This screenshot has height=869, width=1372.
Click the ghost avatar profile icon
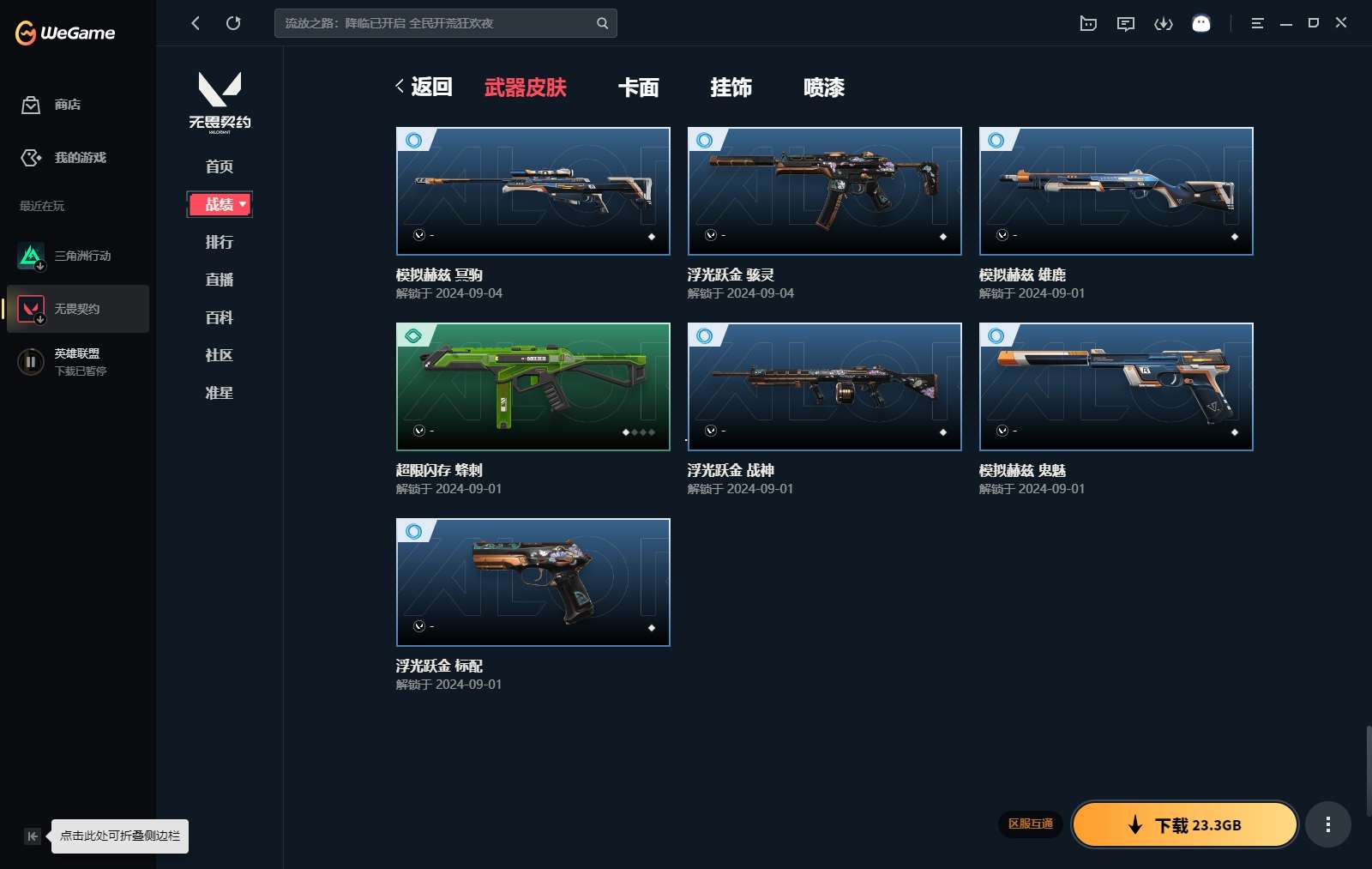(x=1201, y=23)
